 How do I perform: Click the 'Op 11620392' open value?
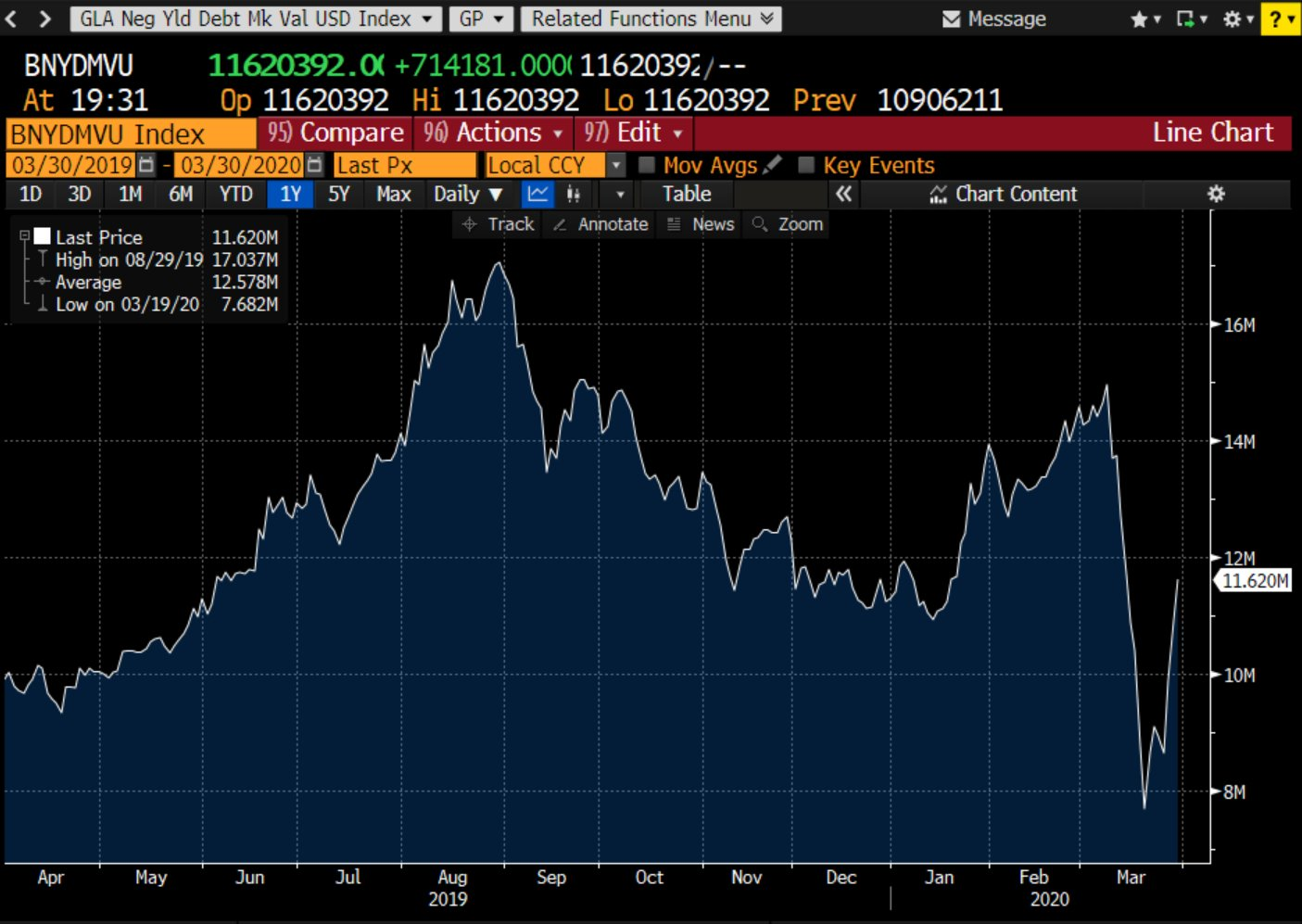pos(304,100)
